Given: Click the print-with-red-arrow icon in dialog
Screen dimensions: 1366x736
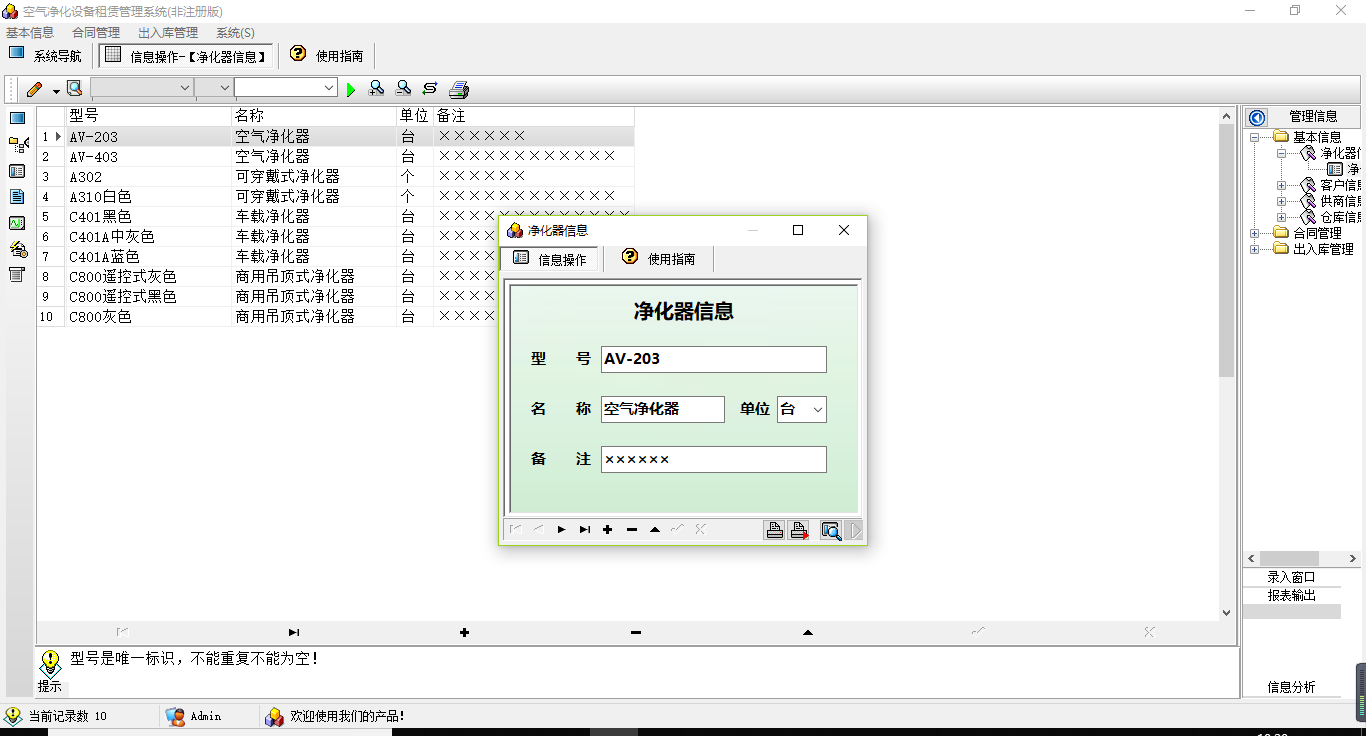Looking at the screenshot, I should 799,530.
